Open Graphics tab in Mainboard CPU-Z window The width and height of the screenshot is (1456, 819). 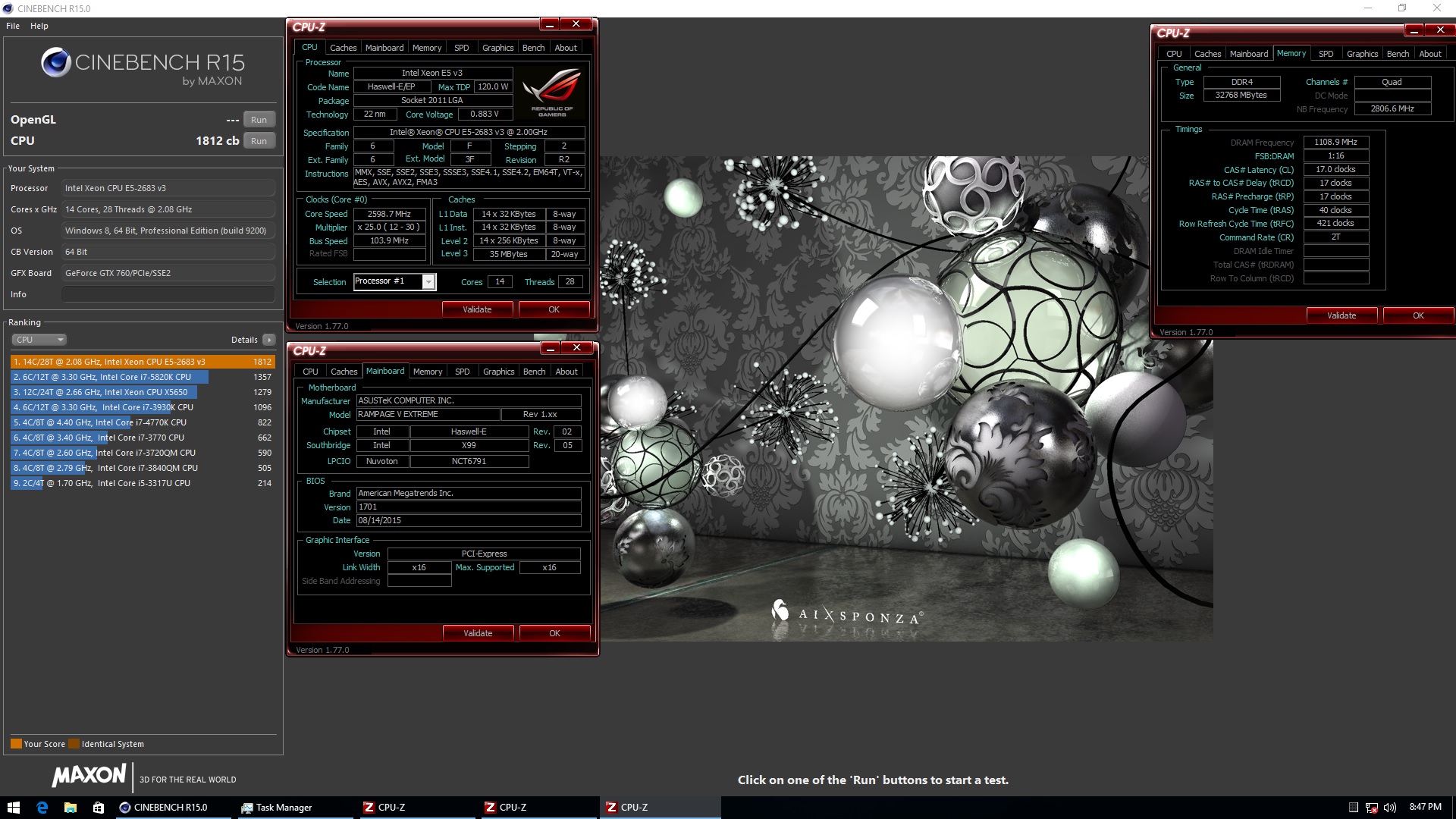[x=499, y=372]
